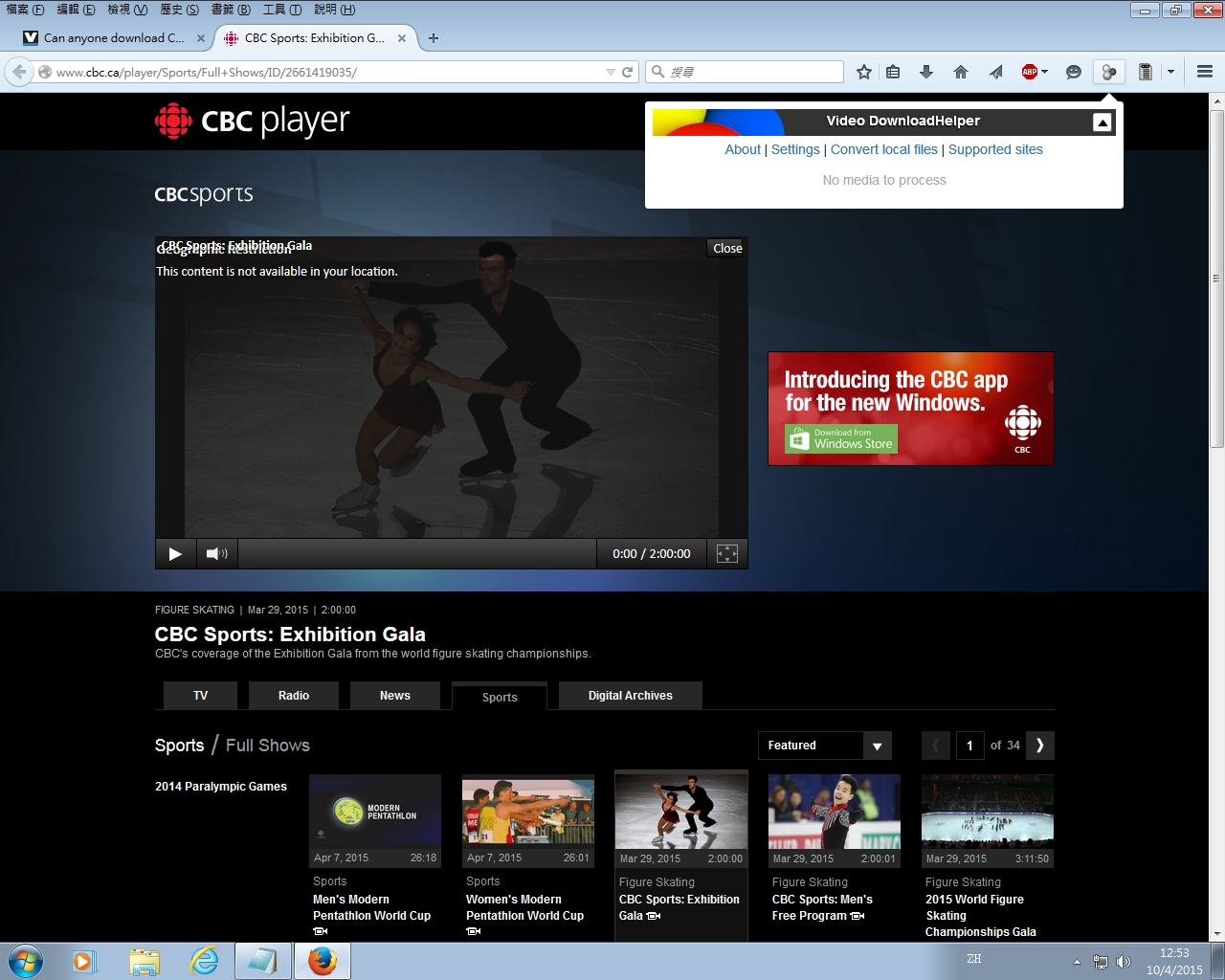Open the network tray icon
Image resolution: width=1225 pixels, height=980 pixels.
point(1101,962)
